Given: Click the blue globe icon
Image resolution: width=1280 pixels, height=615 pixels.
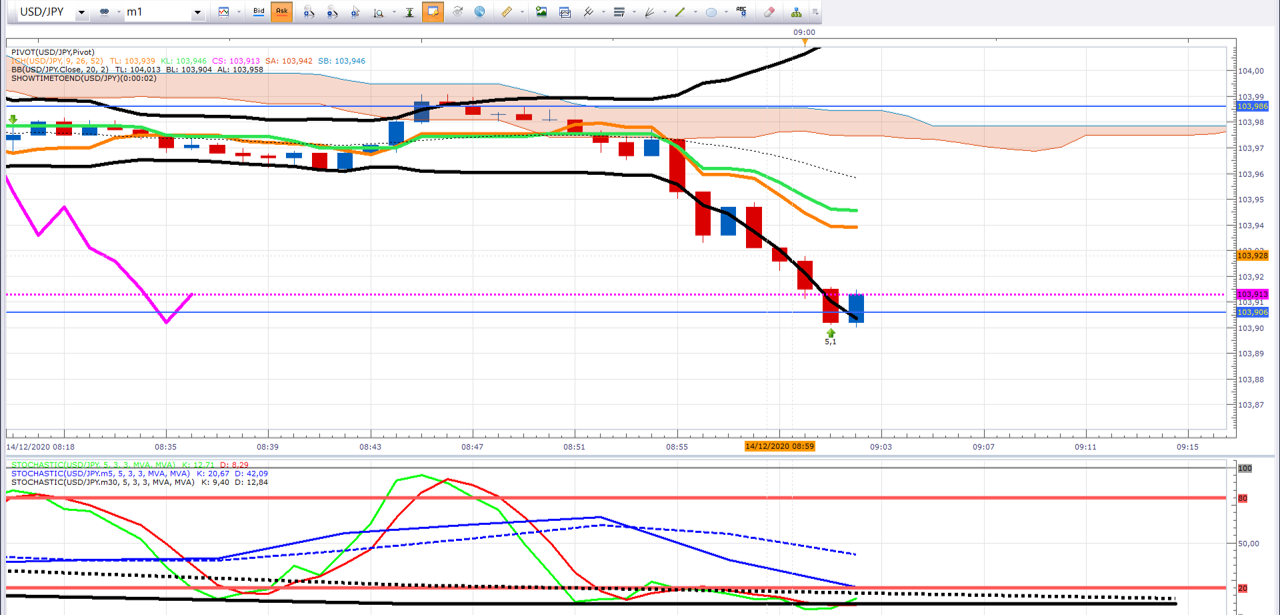Looking at the screenshot, I should (479, 12).
